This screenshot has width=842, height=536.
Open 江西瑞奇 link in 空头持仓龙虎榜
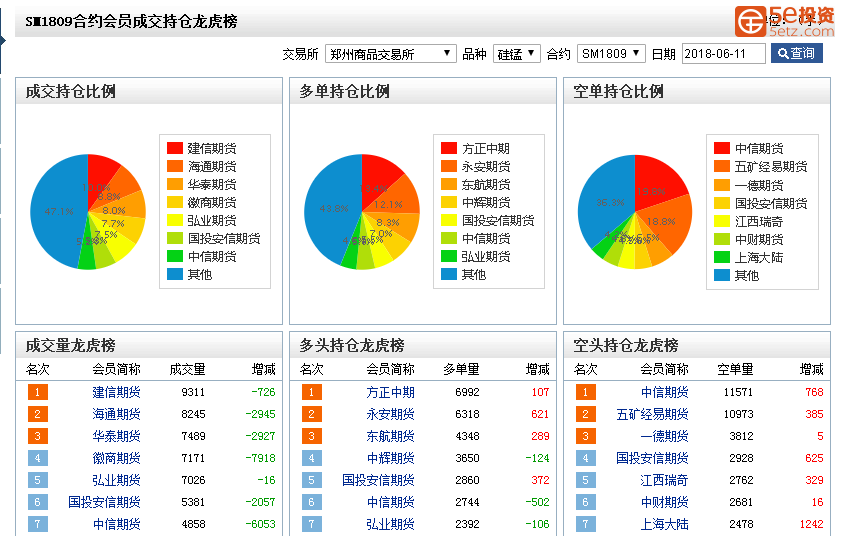coord(665,480)
